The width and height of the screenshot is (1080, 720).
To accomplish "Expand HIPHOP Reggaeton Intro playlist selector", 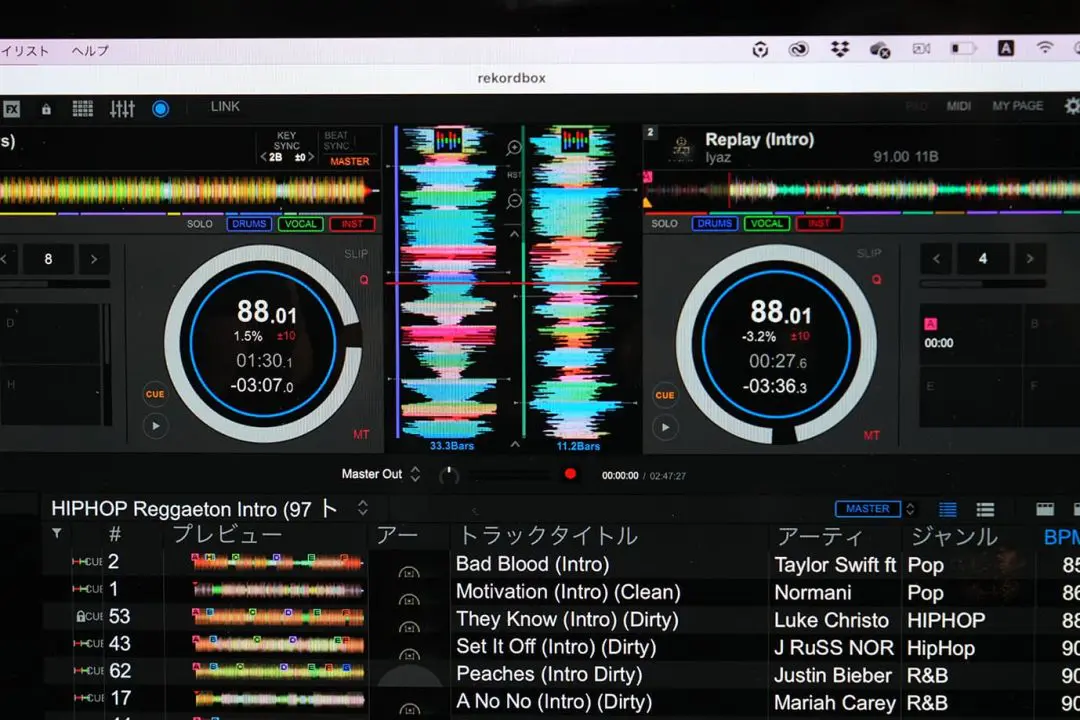I will coord(362,508).
